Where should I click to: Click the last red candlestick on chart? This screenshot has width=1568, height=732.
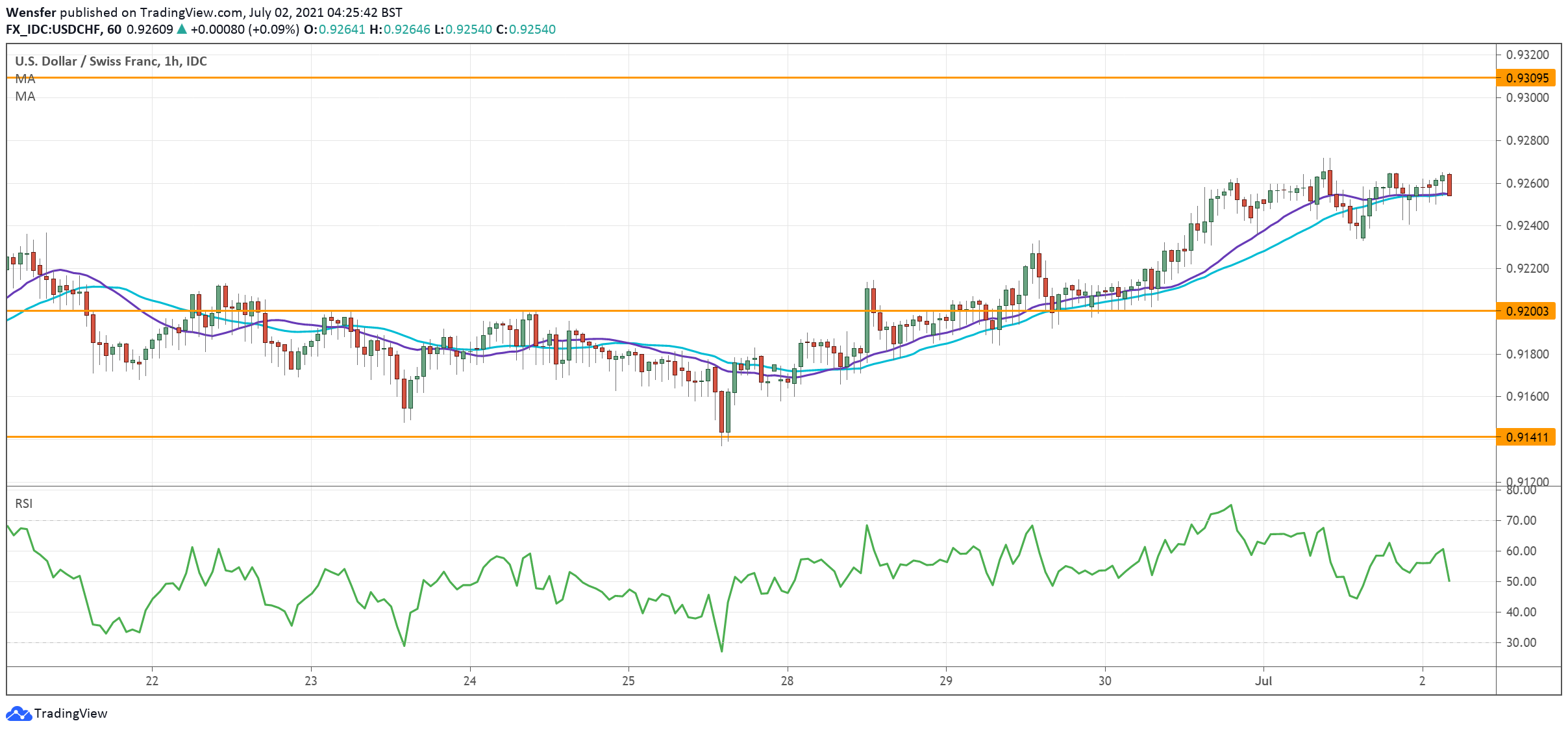(x=1449, y=184)
